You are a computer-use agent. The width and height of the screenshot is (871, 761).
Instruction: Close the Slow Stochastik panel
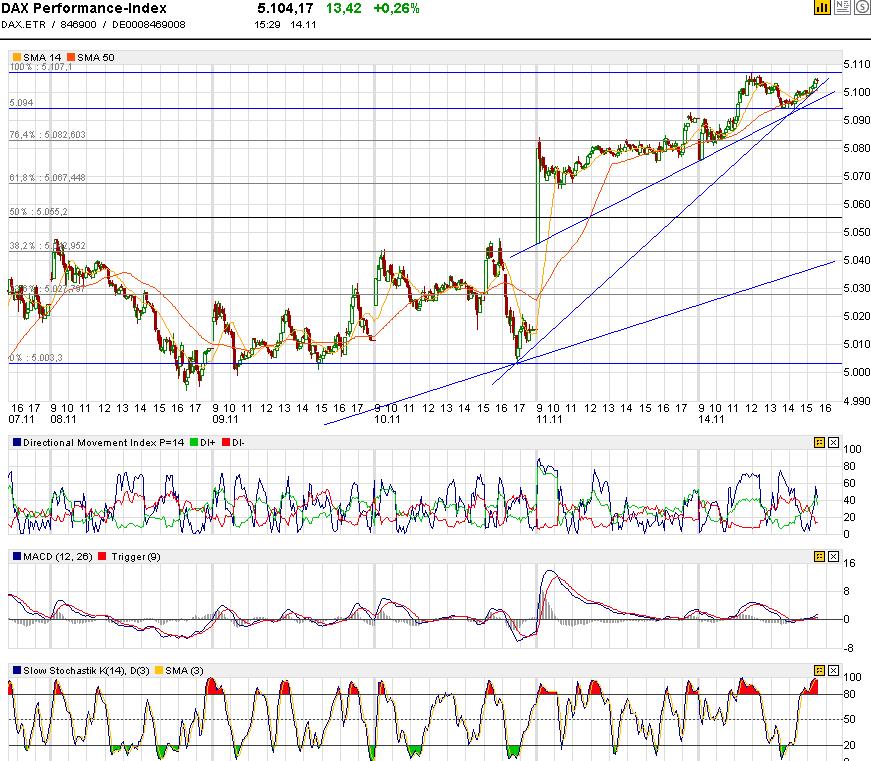(x=833, y=670)
